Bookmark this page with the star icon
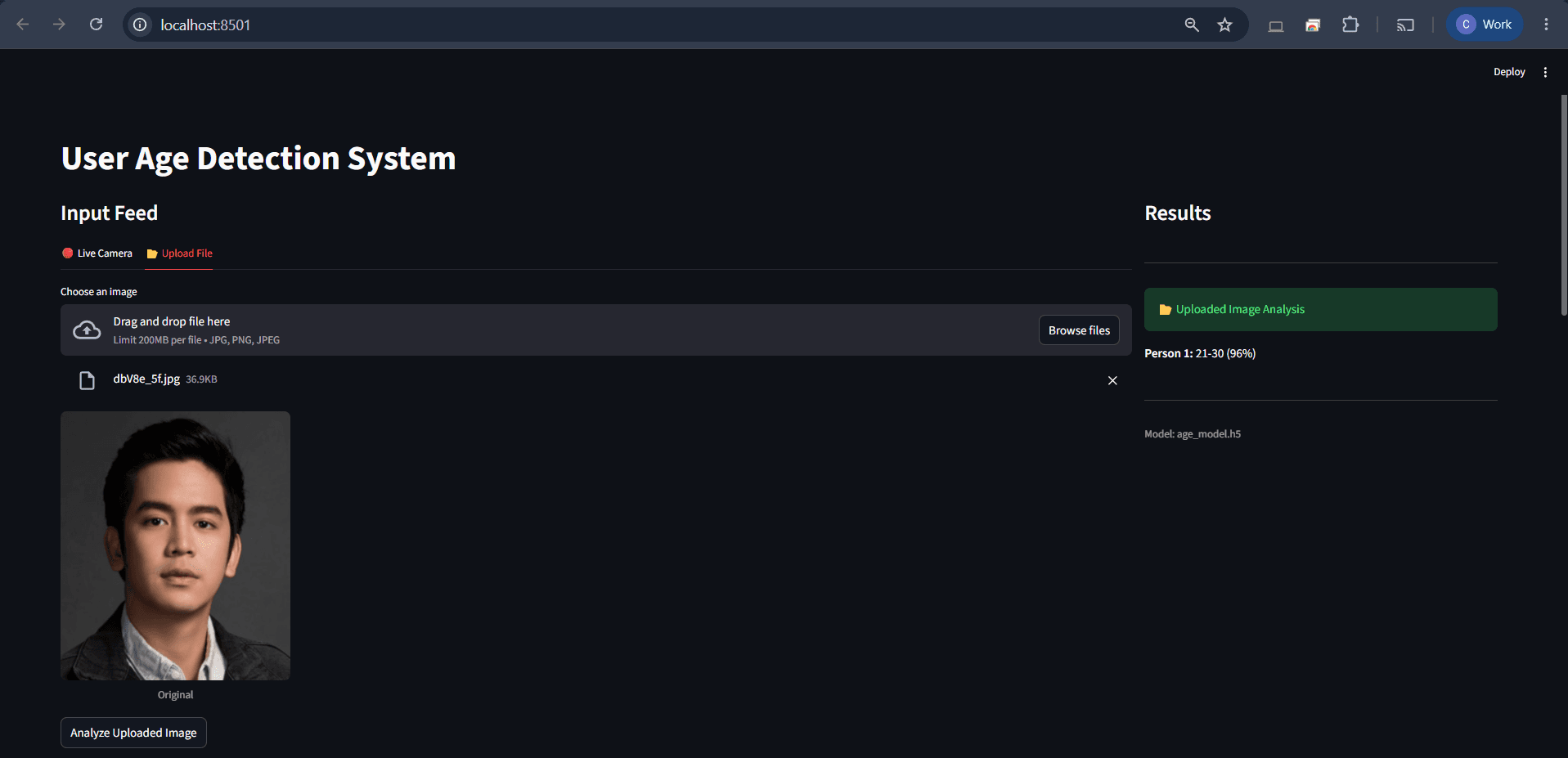Viewport: 1568px width, 758px height. pyautogui.click(x=1224, y=25)
